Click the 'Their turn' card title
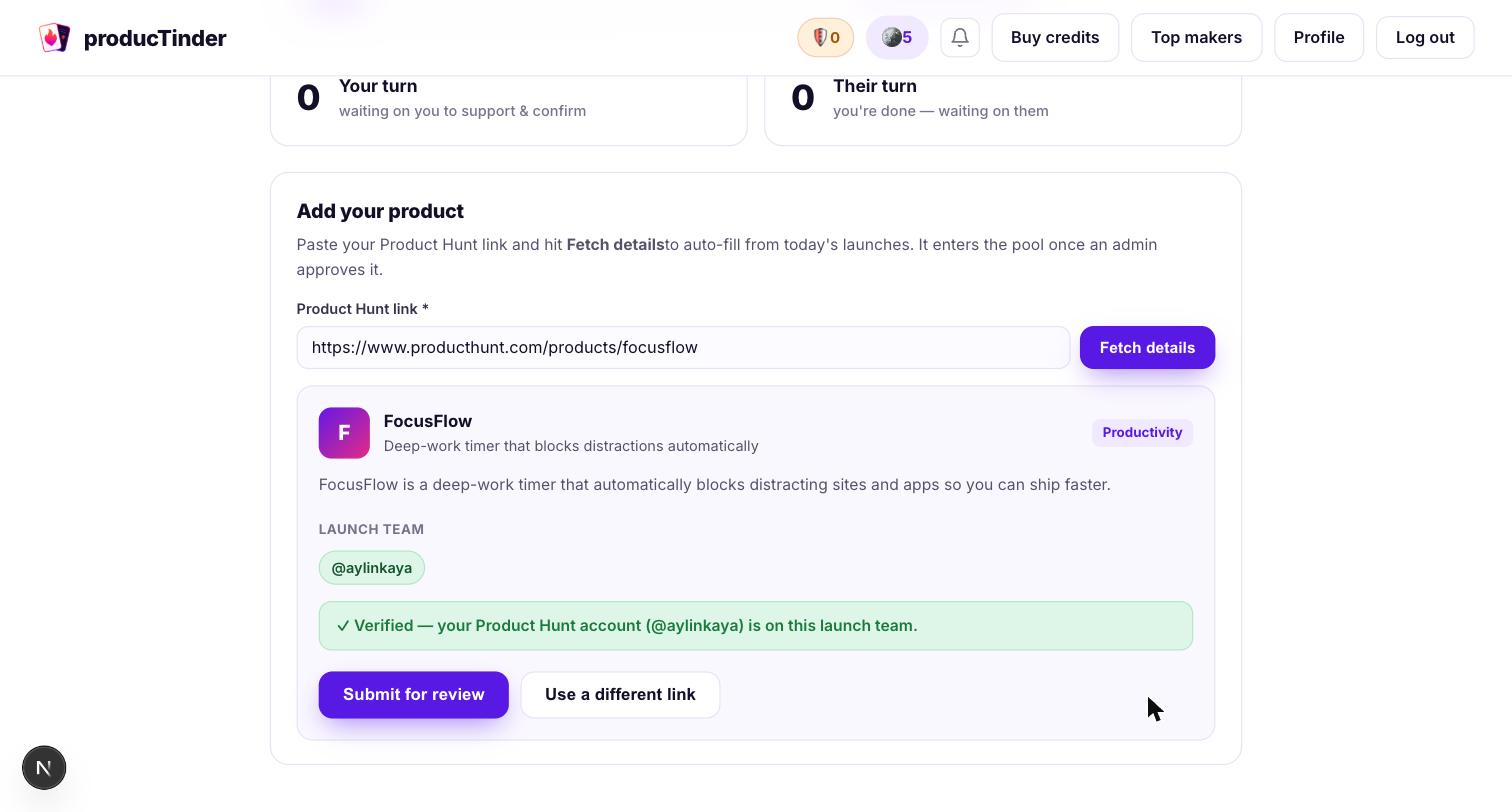Screen dimensions: 1512x812 (x=875, y=86)
